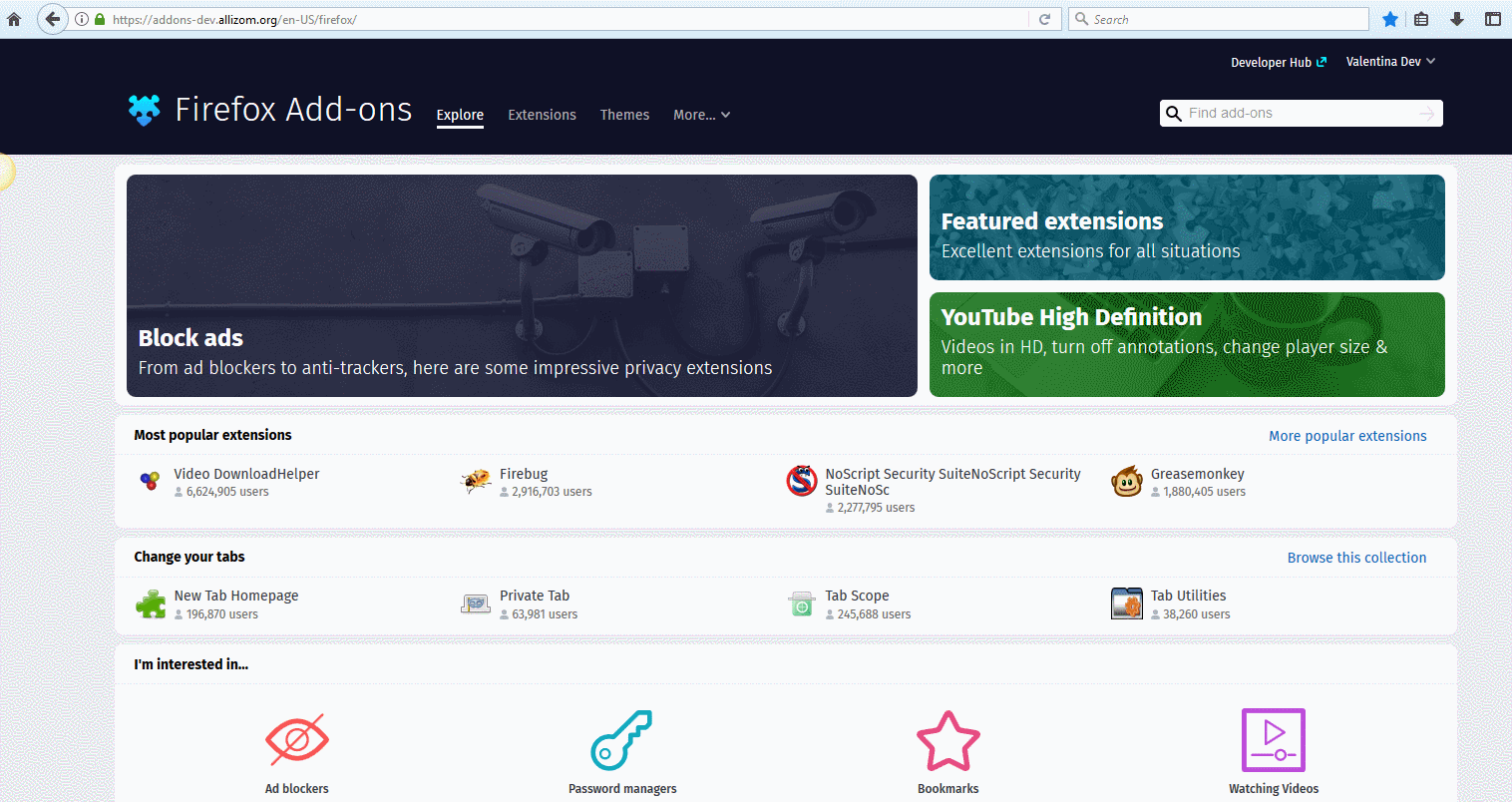Click the Firefox Add-ons title text

click(293, 109)
